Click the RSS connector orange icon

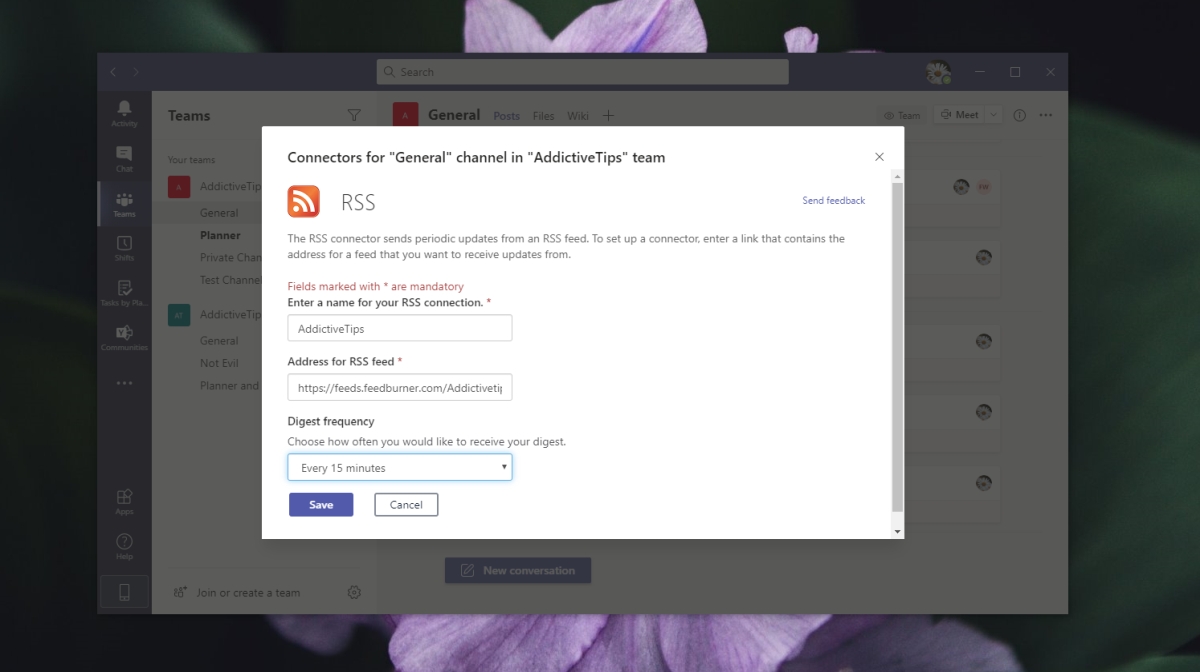click(304, 202)
